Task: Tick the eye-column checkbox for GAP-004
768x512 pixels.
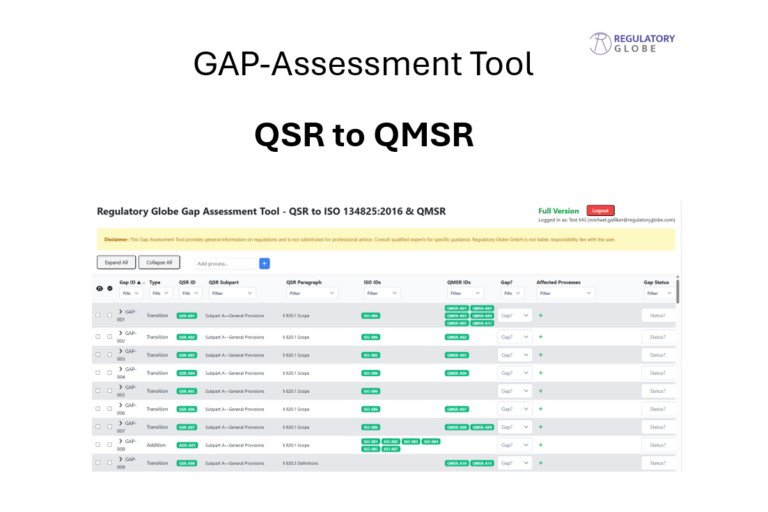Action: tap(98, 373)
